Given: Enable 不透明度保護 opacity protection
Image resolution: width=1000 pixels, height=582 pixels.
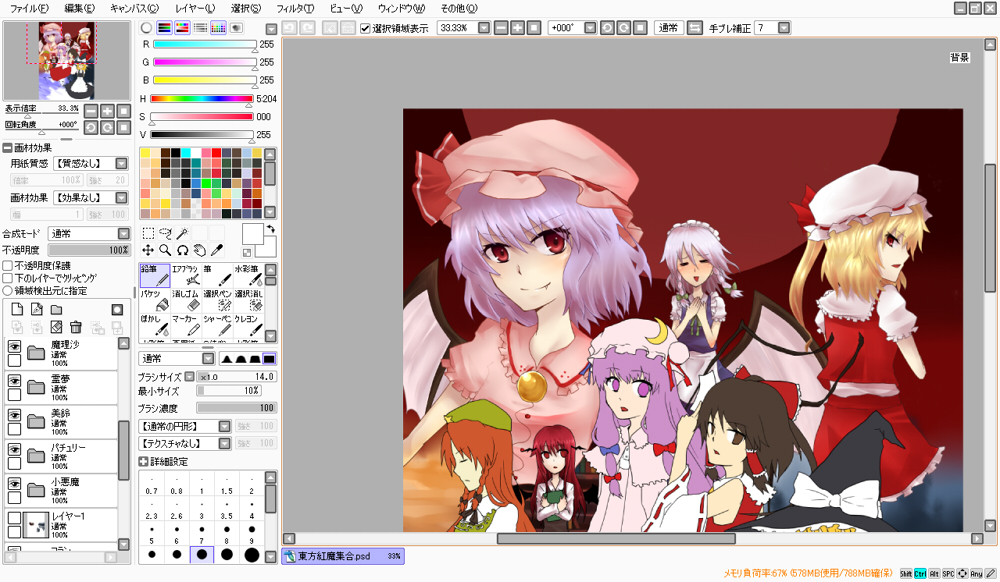Looking at the screenshot, I should [8, 265].
